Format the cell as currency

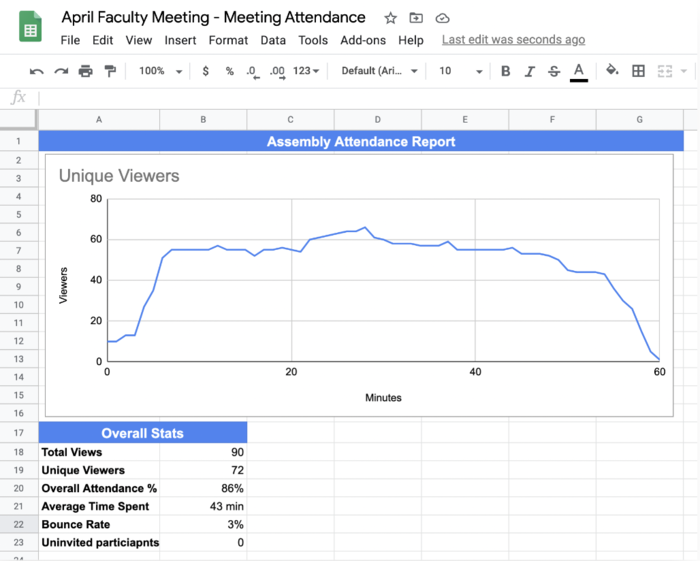point(205,71)
